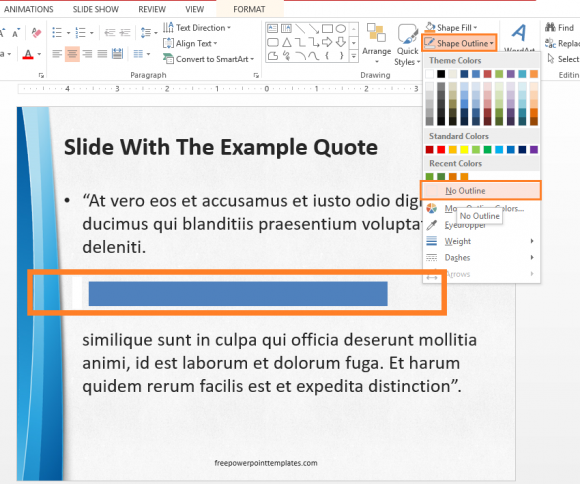The image size is (580, 484).
Task: Toggle Distributed paragraph alignment
Action: tap(117, 54)
